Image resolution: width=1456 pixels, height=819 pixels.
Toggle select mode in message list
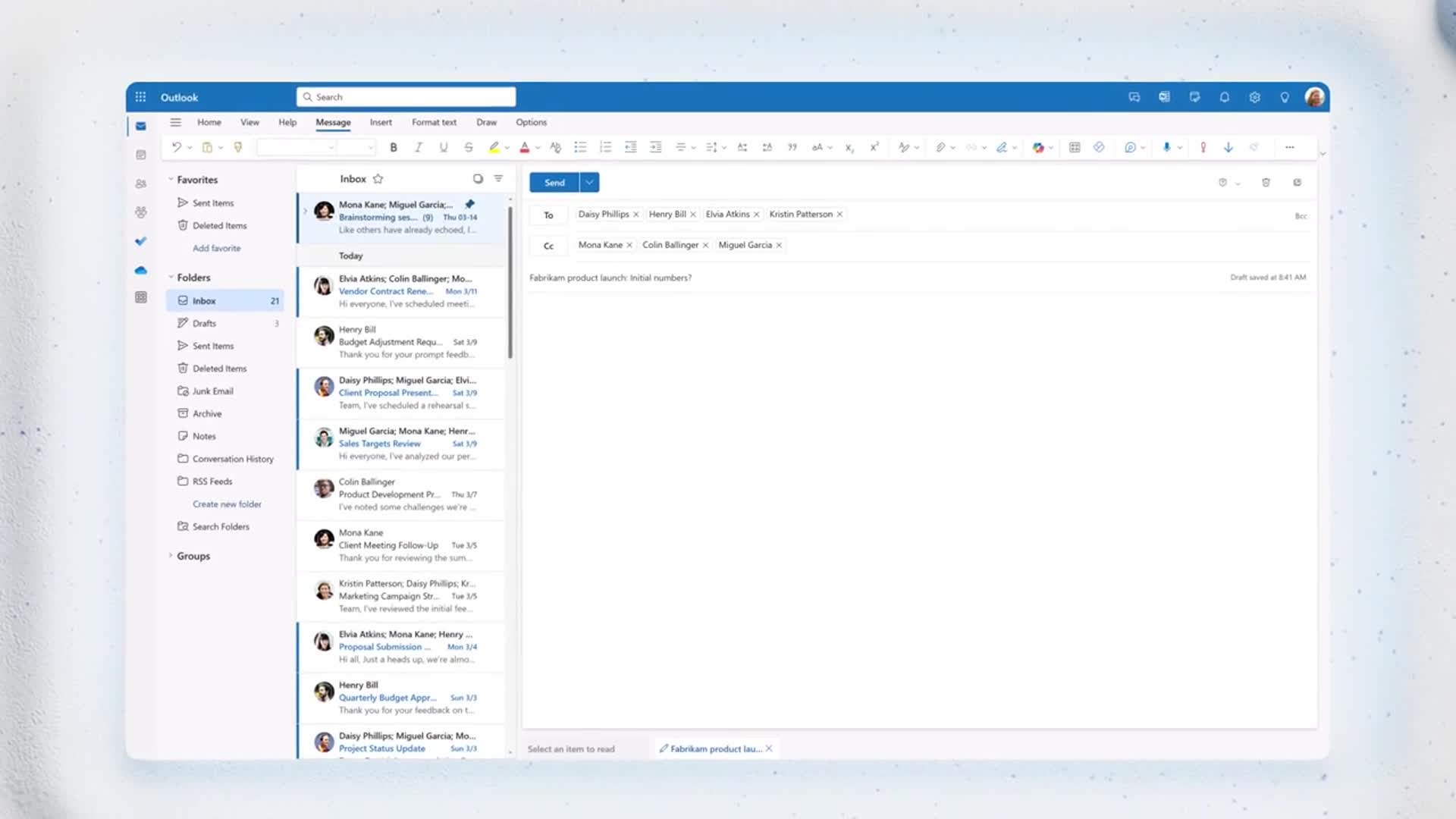click(478, 179)
